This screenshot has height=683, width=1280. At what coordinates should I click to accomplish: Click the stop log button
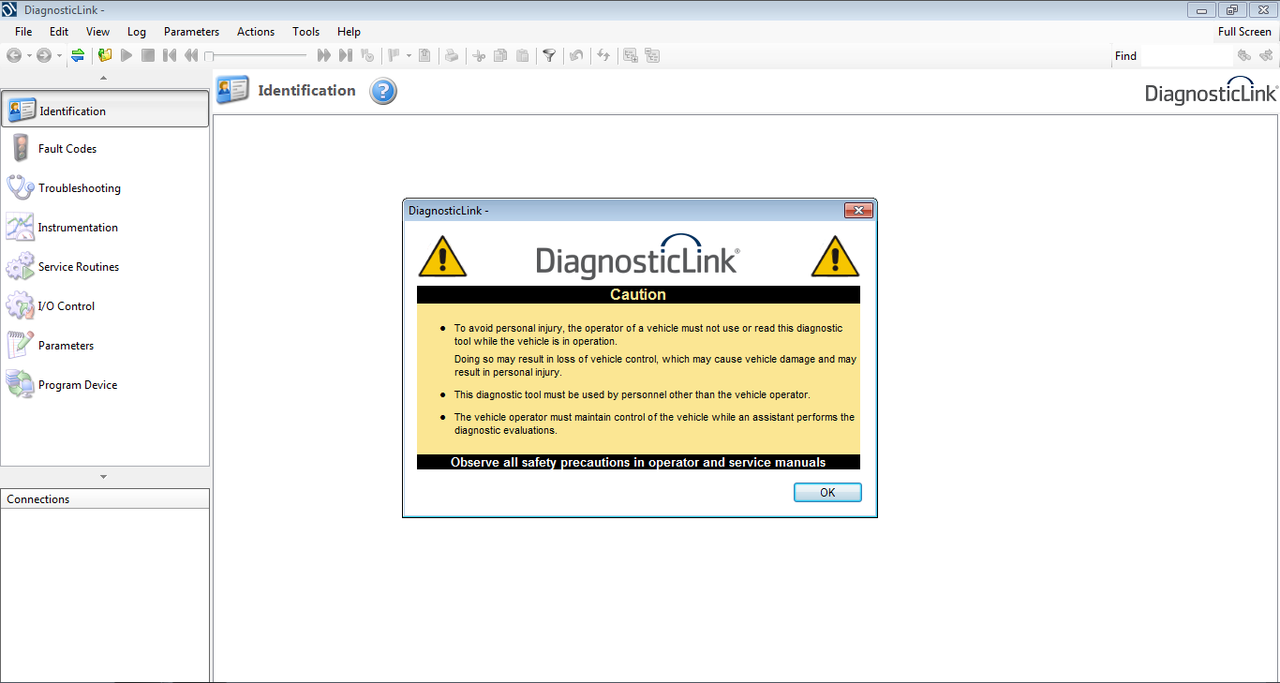pos(148,56)
